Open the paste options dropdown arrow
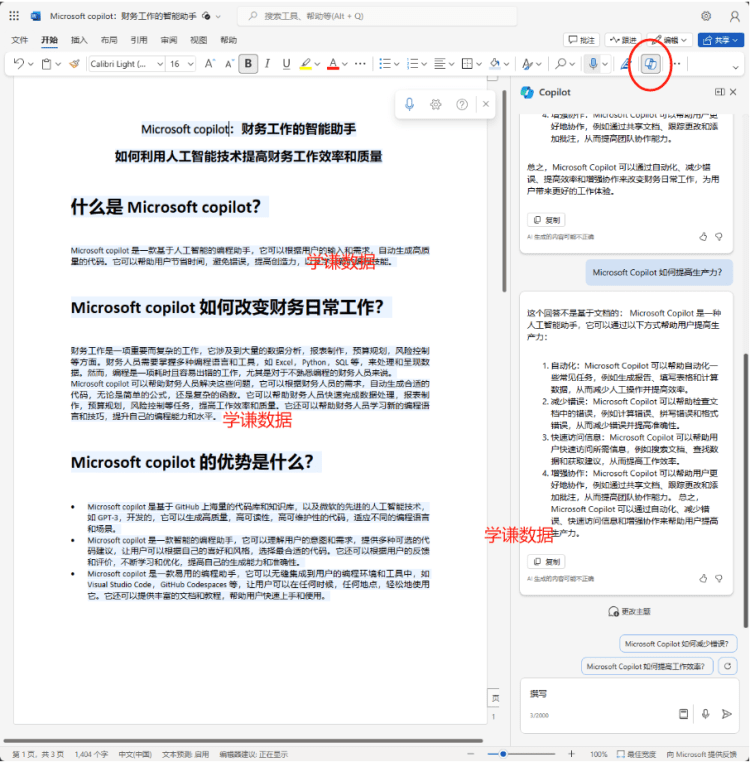 (x=58, y=64)
